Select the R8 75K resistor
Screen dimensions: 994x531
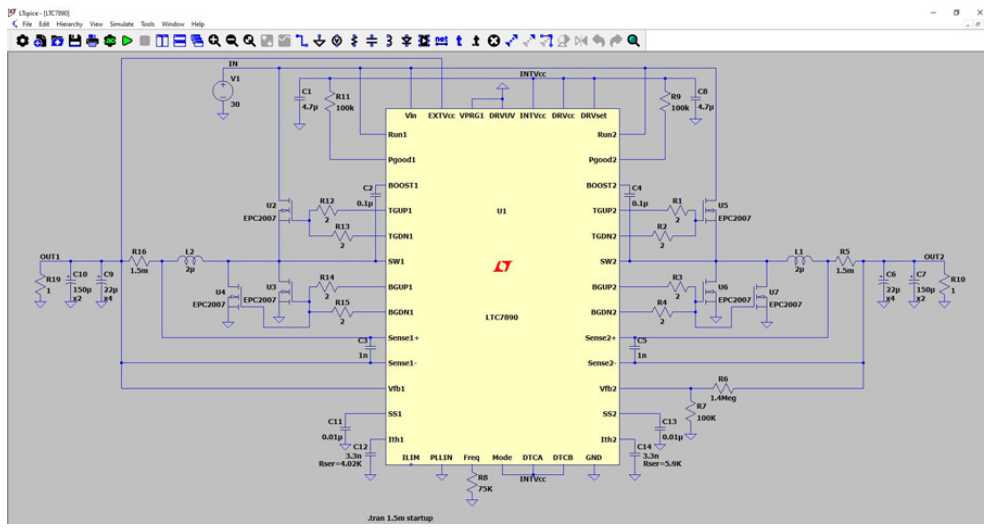pyautogui.click(x=472, y=485)
